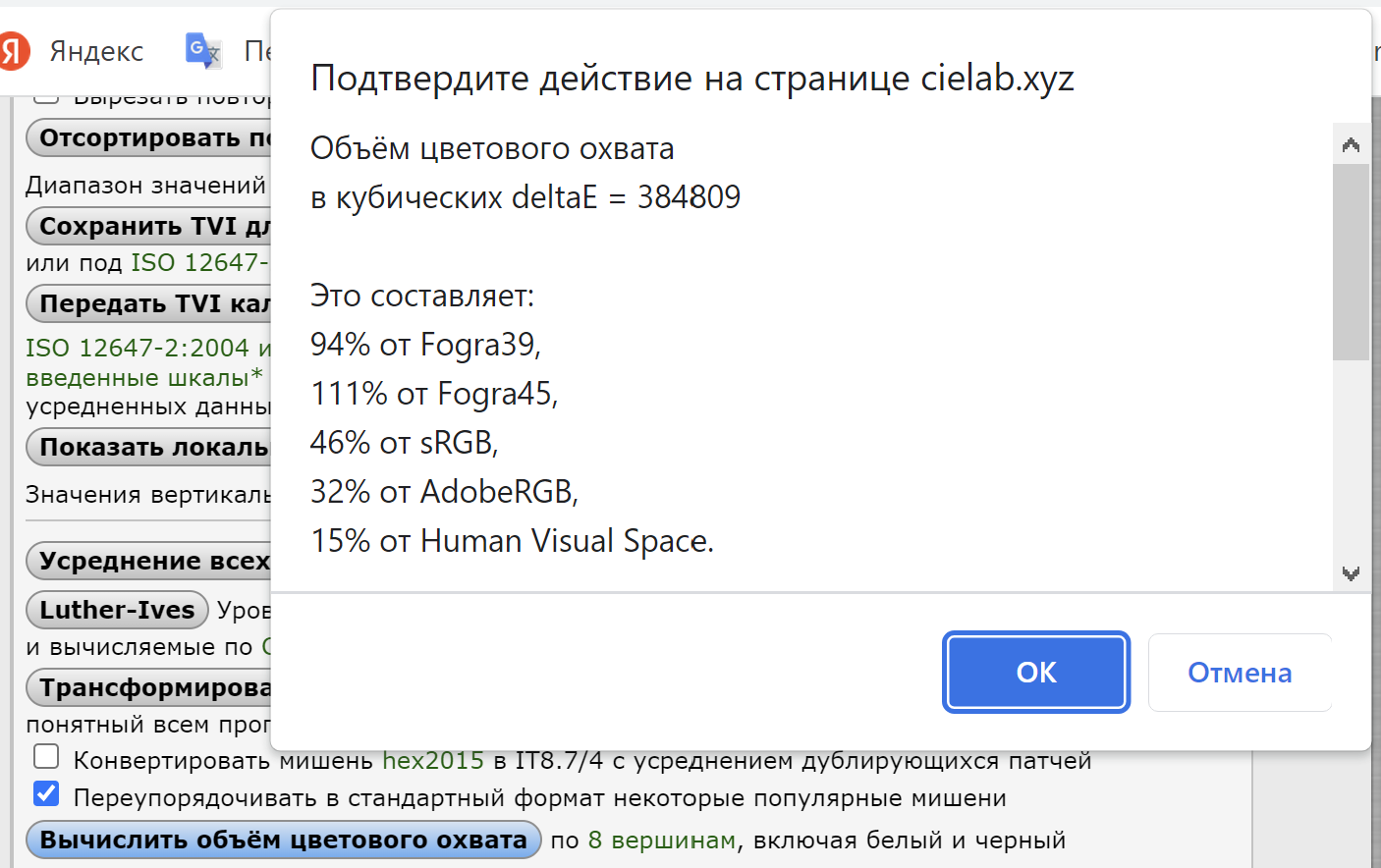Click the Отсортировать button

[149, 138]
